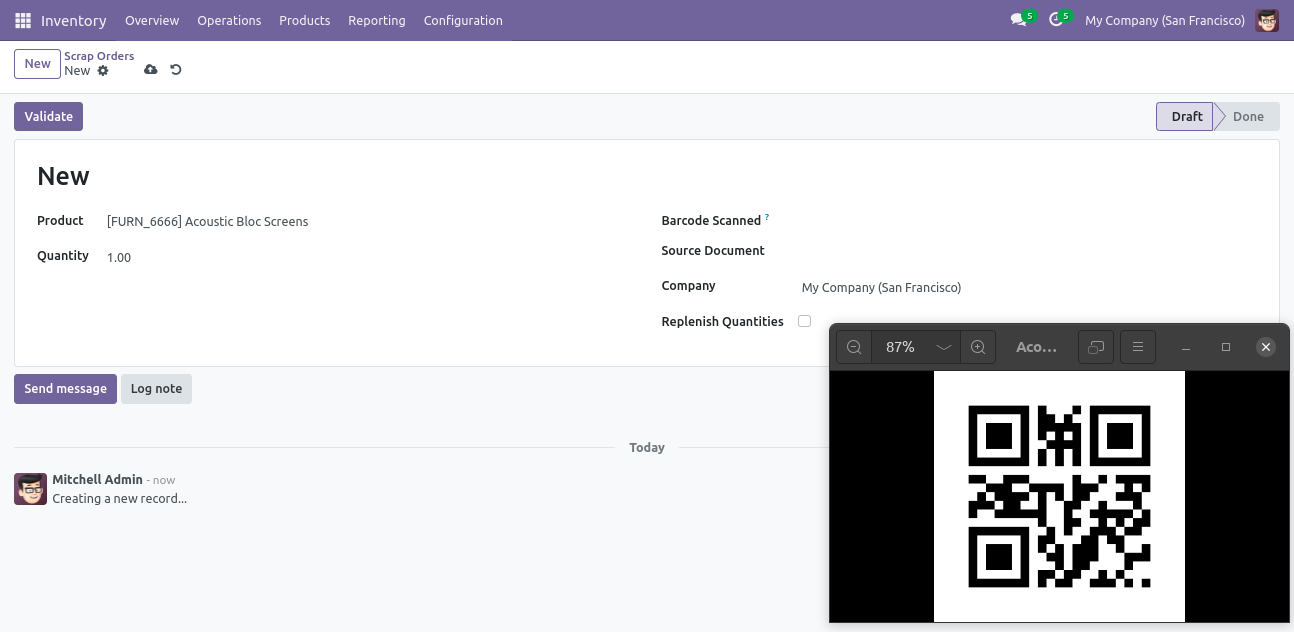Open Mitchell Admin user avatar menu
The height and width of the screenshot is (632, 1294).
1267,20
